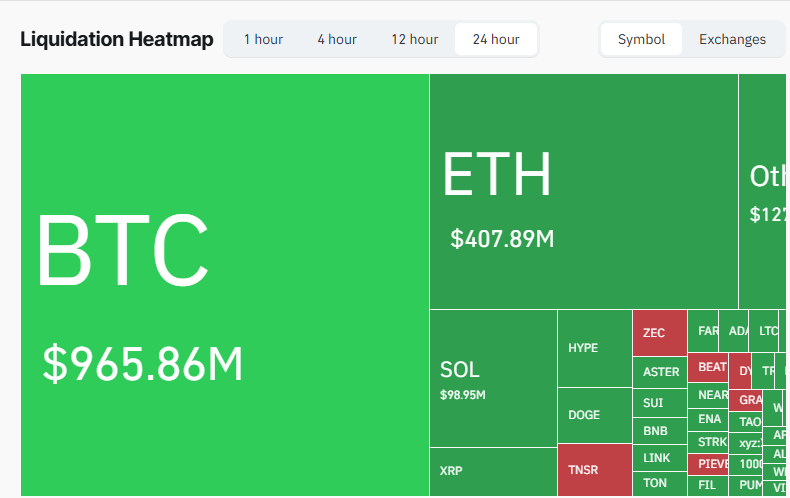Click the SUI heatmap tile
This screenshot has height=498, width=790.
coord(660,403)
